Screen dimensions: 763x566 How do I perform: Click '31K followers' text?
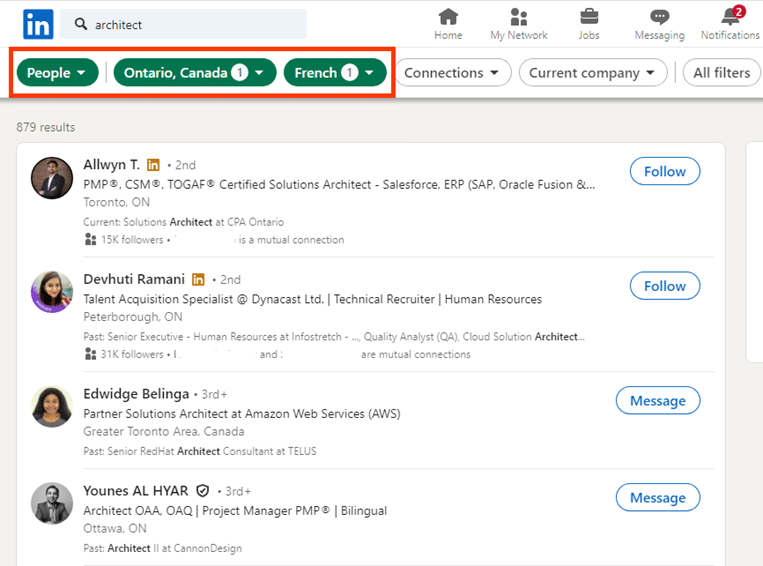click(132, 354)
